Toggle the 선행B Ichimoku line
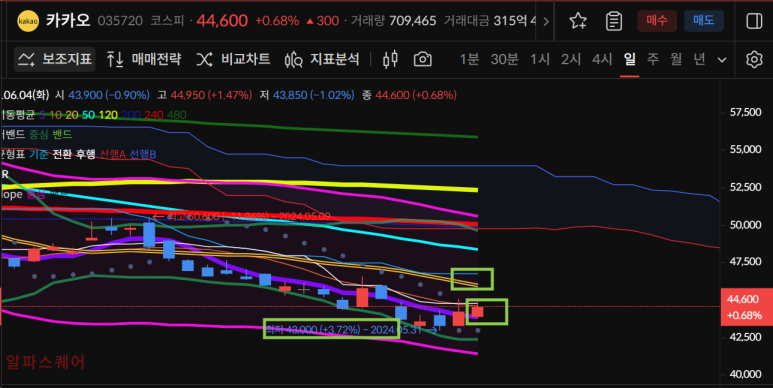Image resolution: width=773 pixels, height=388 pixels. point(142,154)
